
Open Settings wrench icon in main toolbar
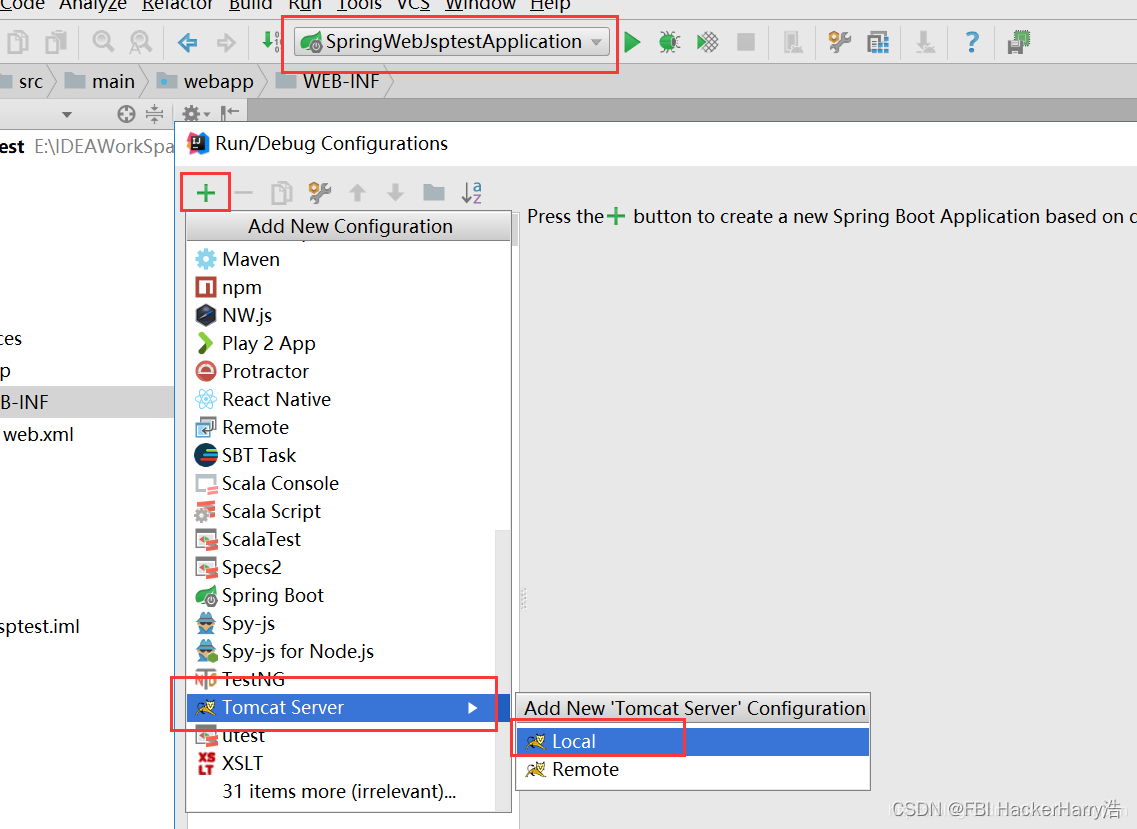point(840,42)
